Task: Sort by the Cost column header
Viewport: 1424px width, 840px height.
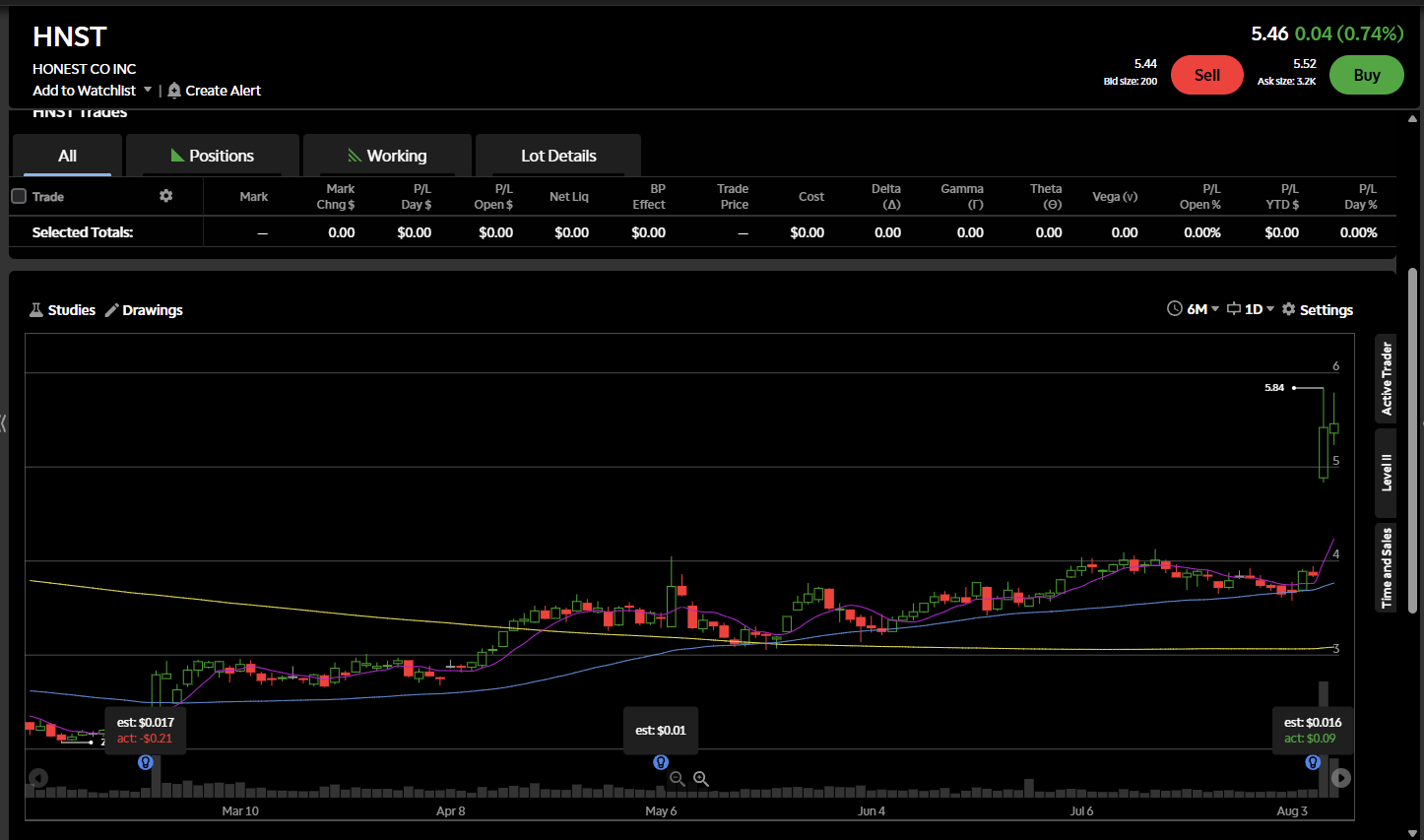Action: (x=811, y=197)
